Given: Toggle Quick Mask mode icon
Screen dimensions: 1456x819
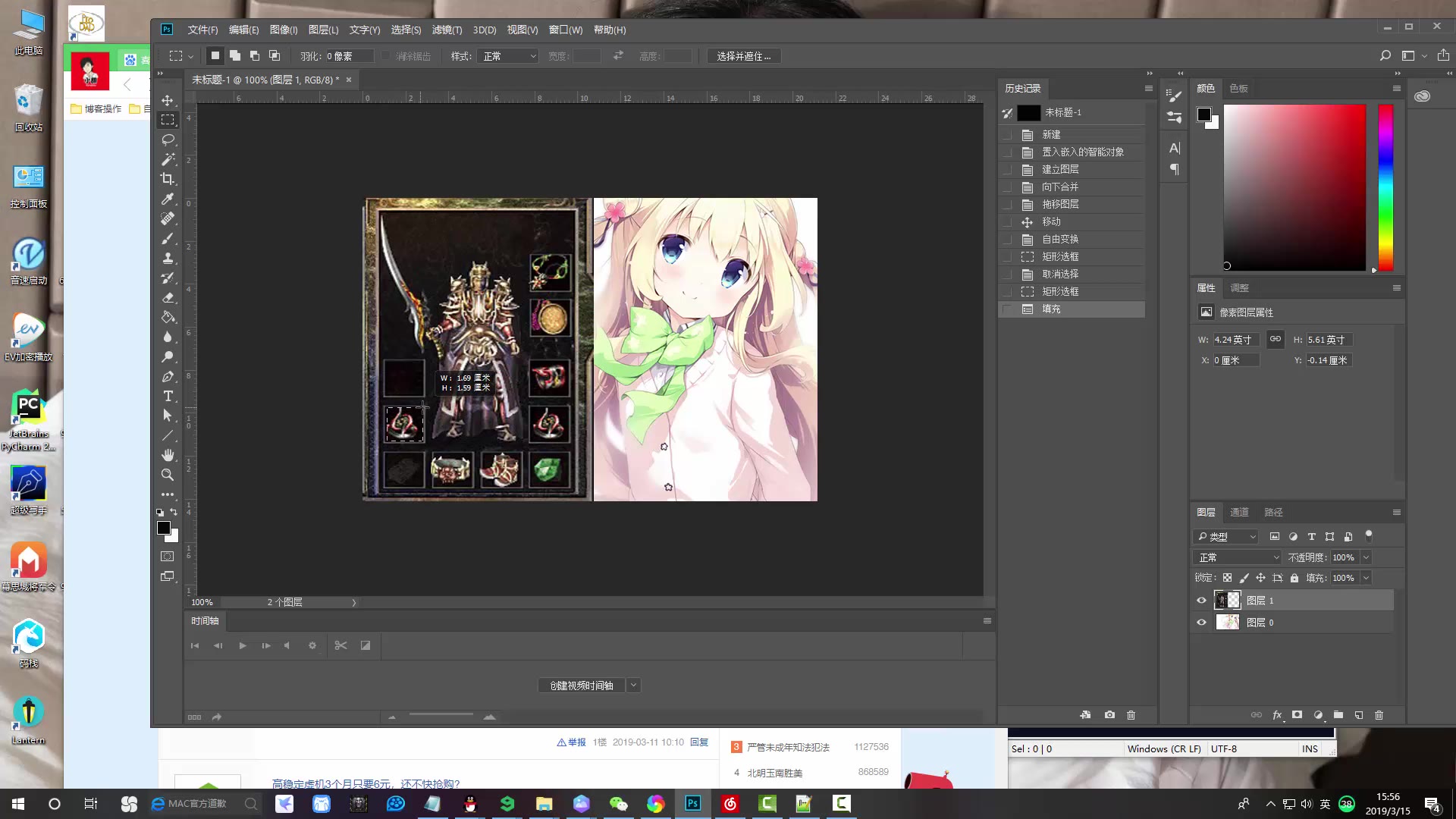Looking at the screenshot, I should [168, 556].
